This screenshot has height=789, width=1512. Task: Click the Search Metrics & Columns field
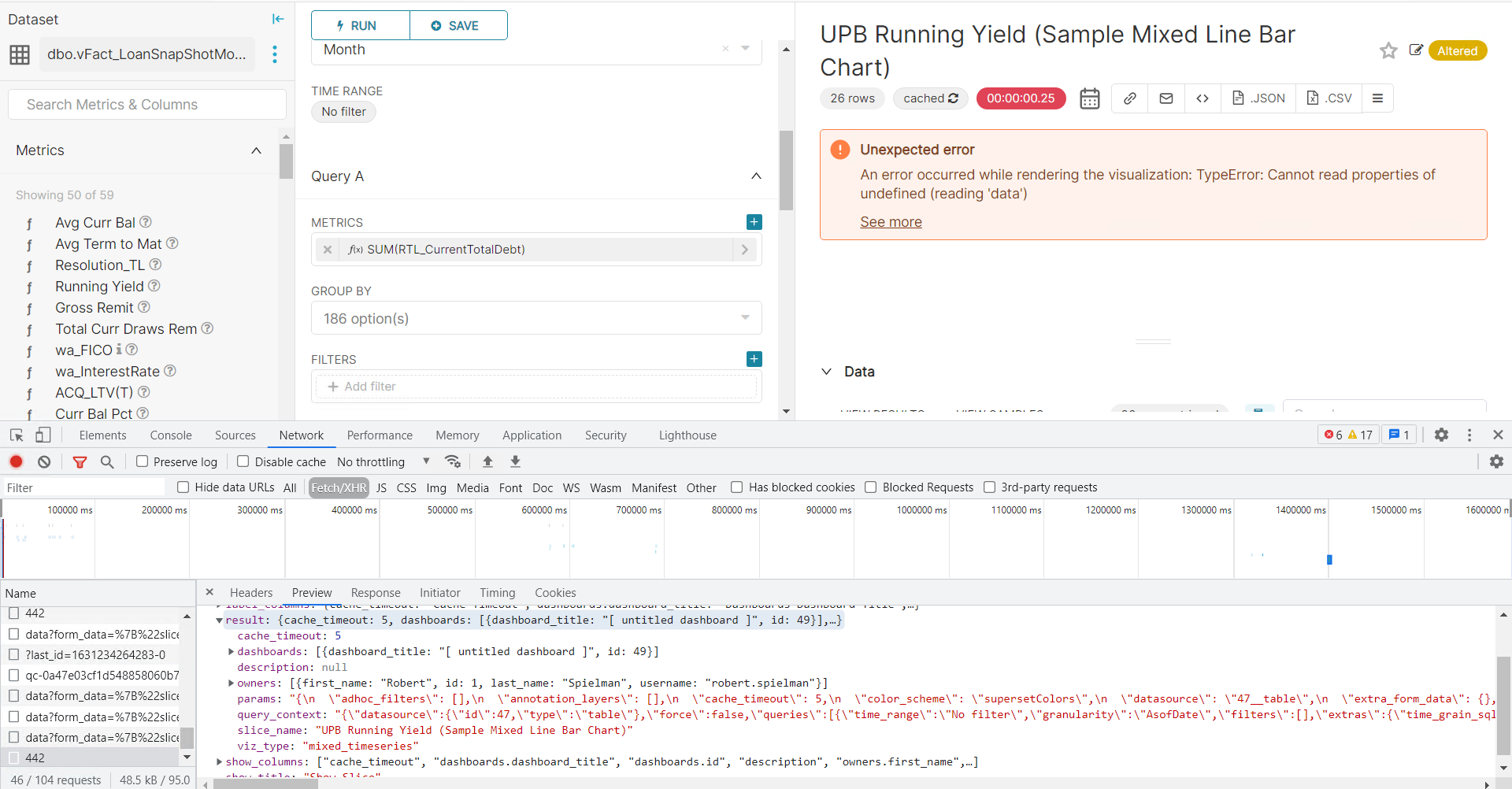point(146,104)
